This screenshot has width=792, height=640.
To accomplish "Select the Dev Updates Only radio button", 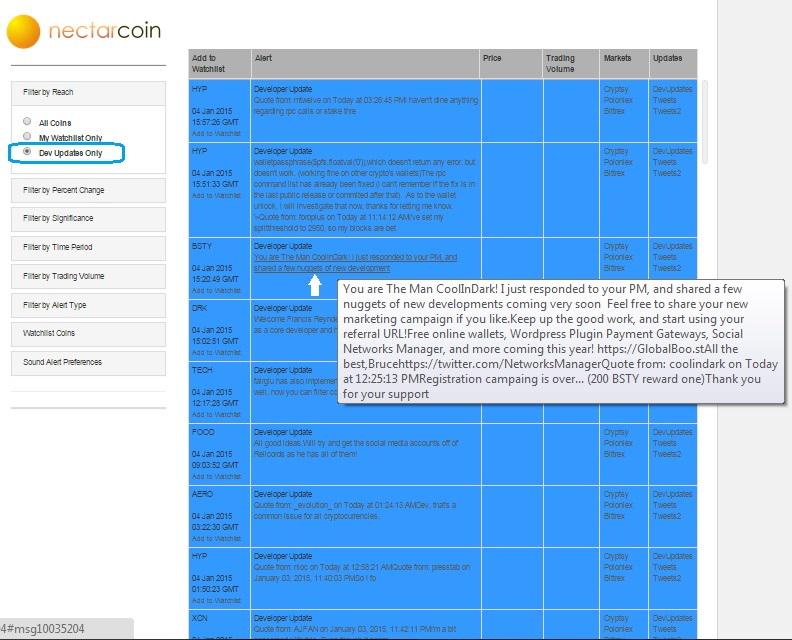I will 27,152.
